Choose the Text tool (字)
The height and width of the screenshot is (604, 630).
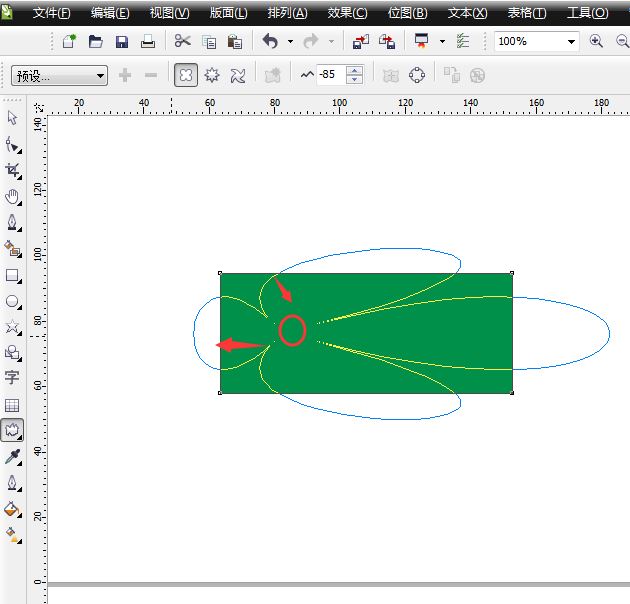(12, 378)
